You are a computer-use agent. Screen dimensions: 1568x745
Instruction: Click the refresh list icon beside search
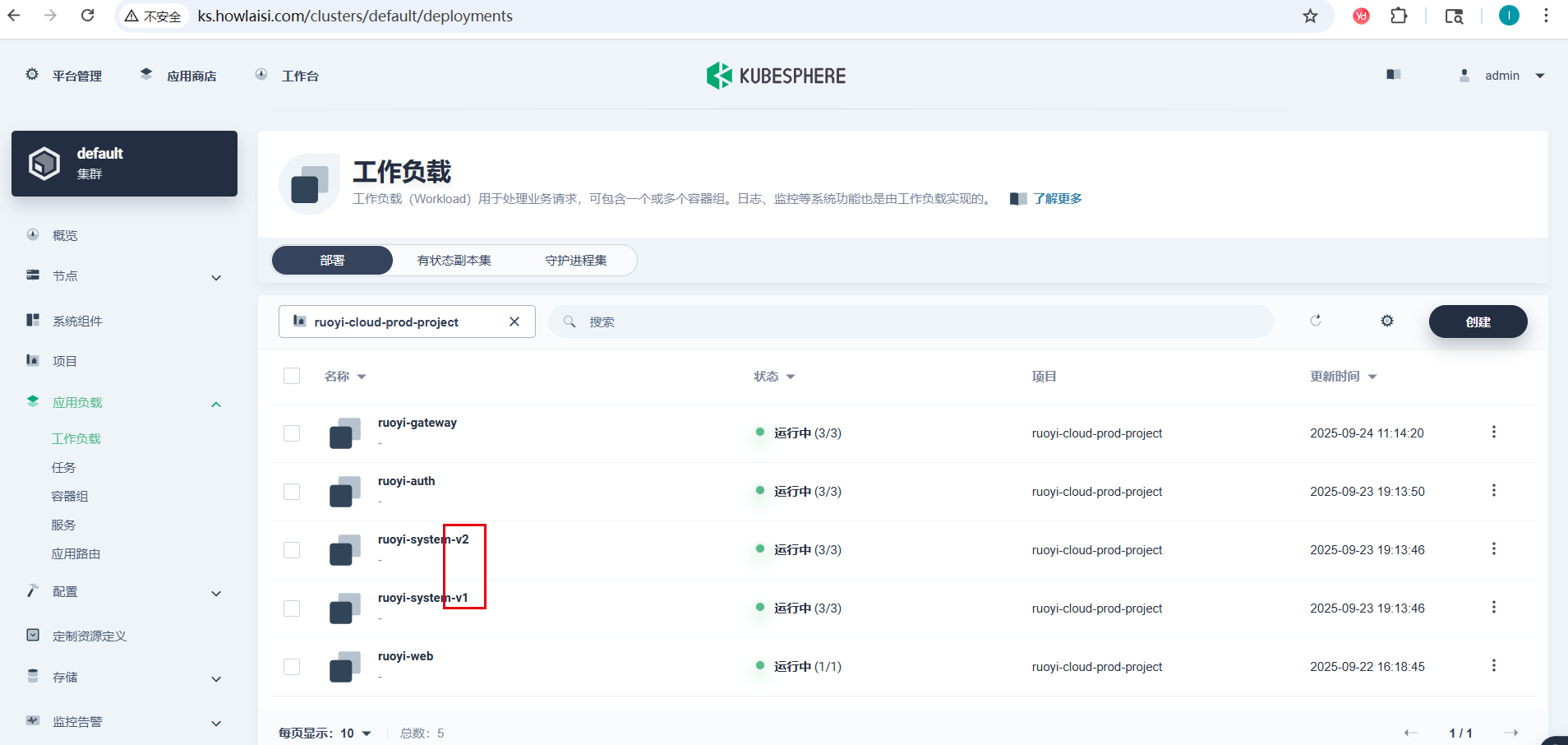(1315, 321)
